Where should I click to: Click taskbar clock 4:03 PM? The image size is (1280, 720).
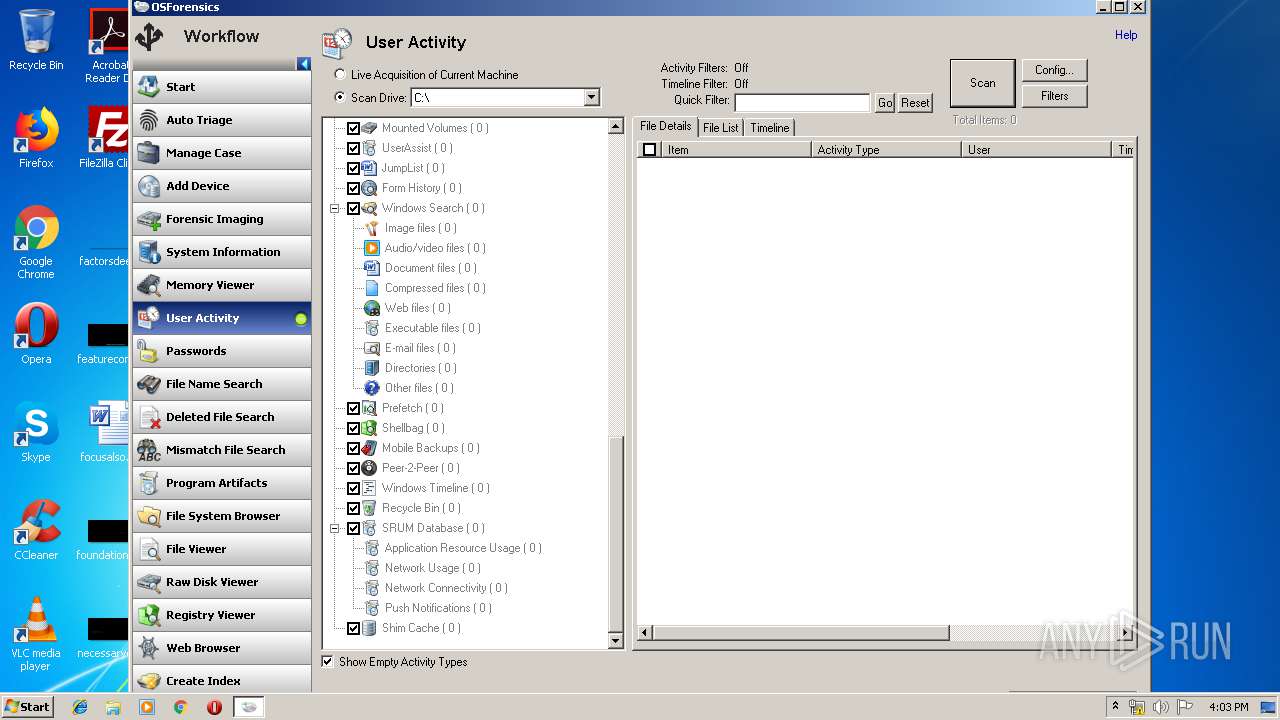pos(1229,707)
